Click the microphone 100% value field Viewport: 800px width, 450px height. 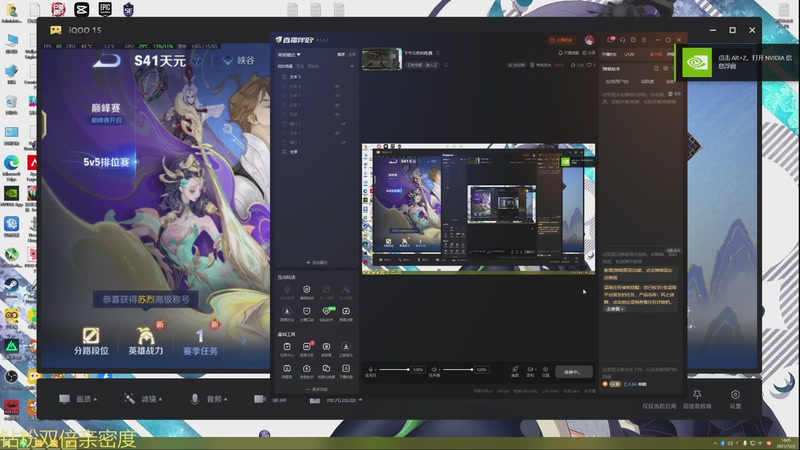[418, 369]
